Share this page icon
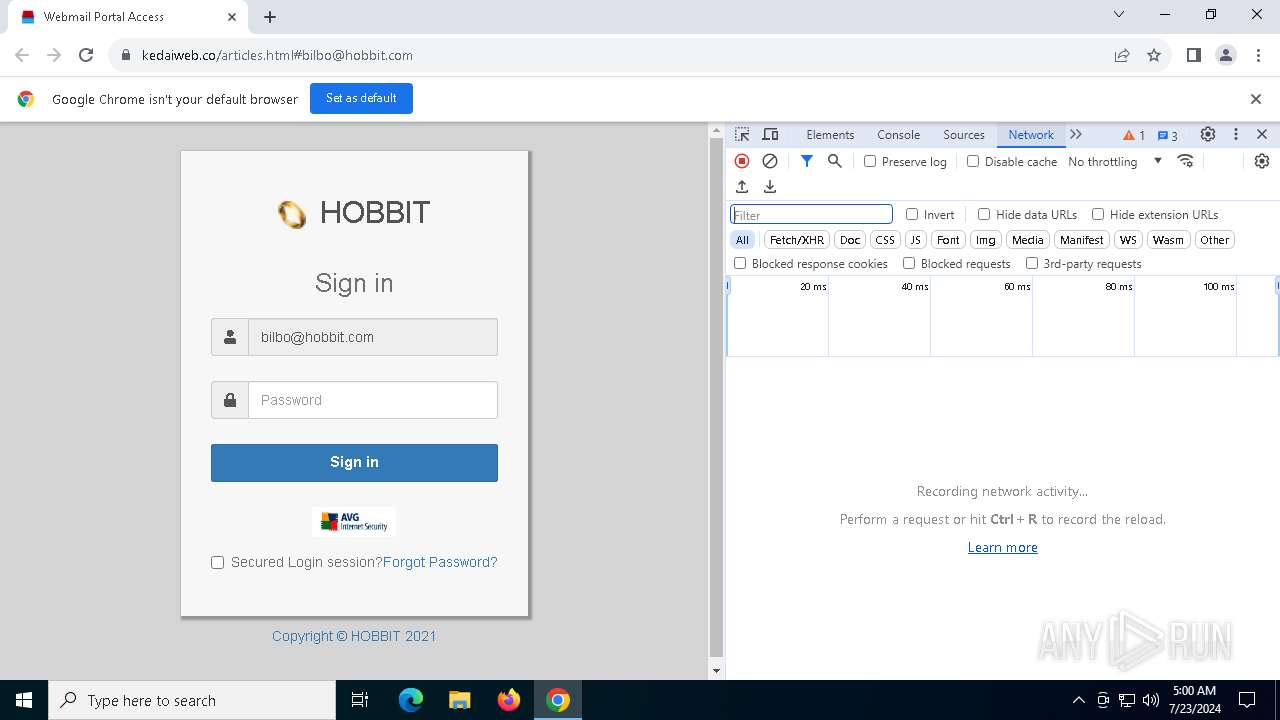 (x=1122, y=55)
